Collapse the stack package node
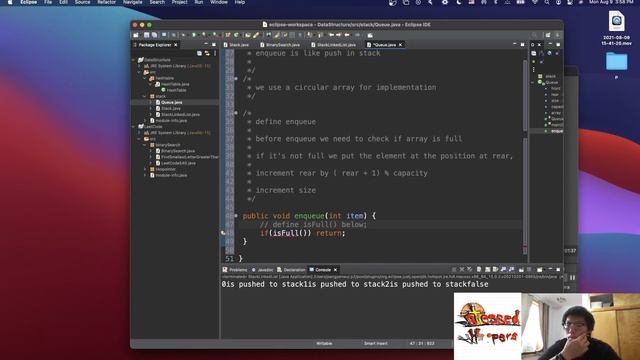This screenshot has height=360, width=640. pos(145,96)
